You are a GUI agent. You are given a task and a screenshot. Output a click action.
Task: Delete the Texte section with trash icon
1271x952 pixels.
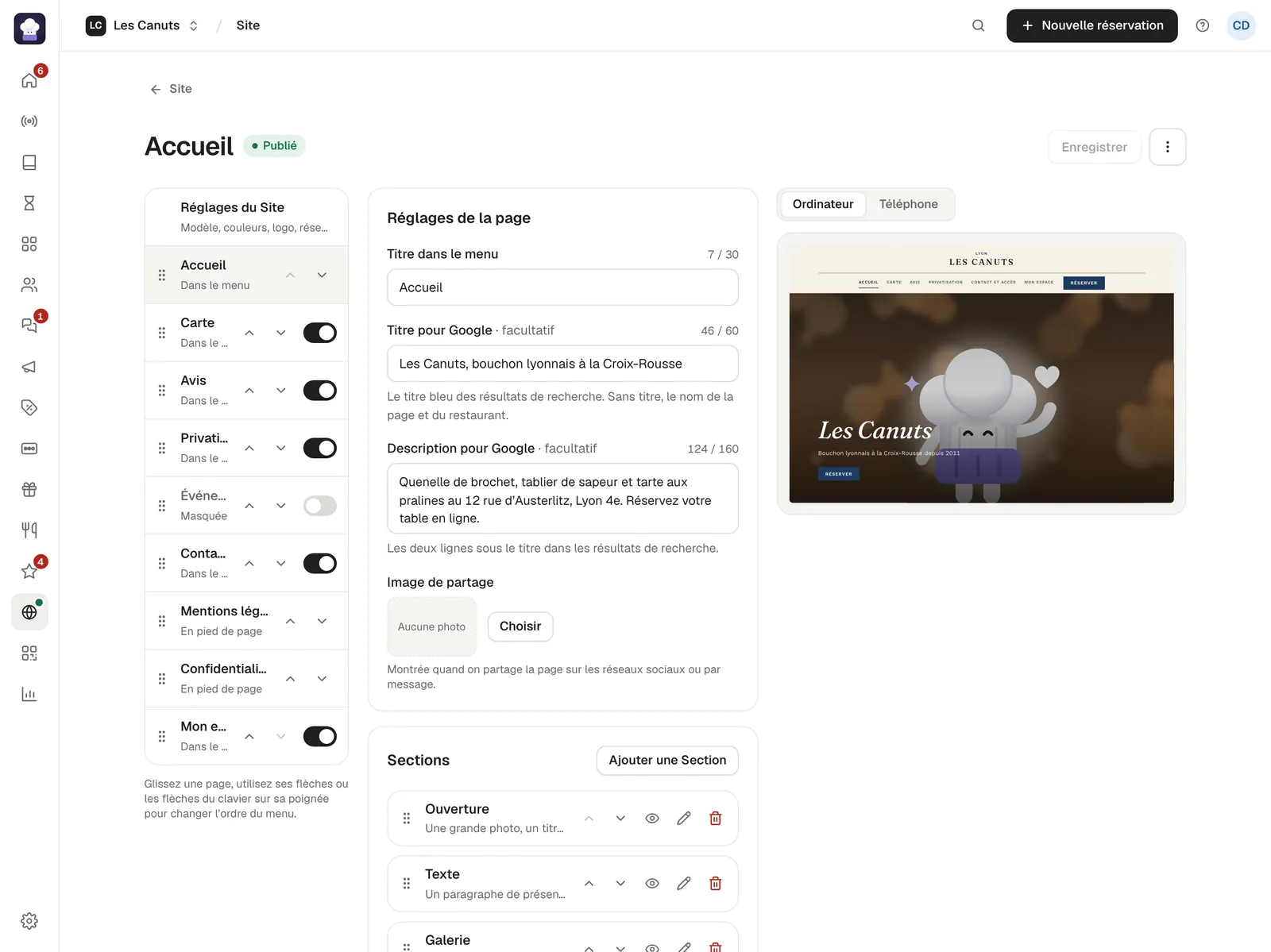pyautogui.click(x=716, y=884)
